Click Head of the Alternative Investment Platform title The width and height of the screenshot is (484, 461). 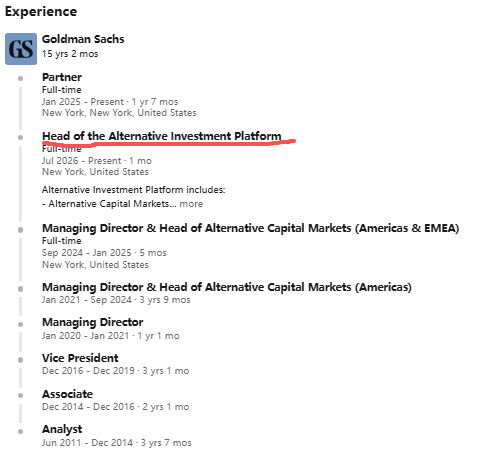[162, 136]
